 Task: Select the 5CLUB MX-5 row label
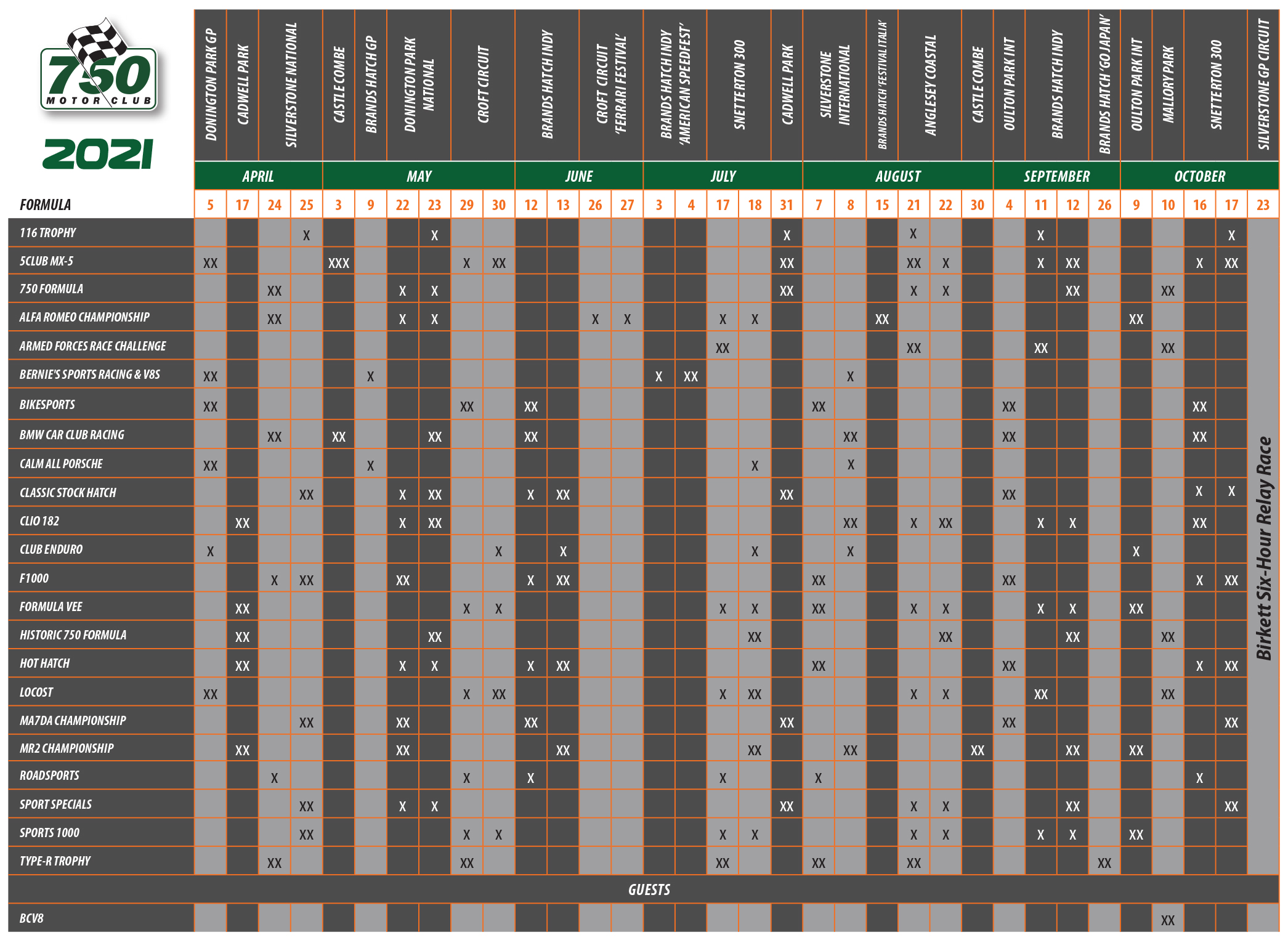(x=46, y=261)
